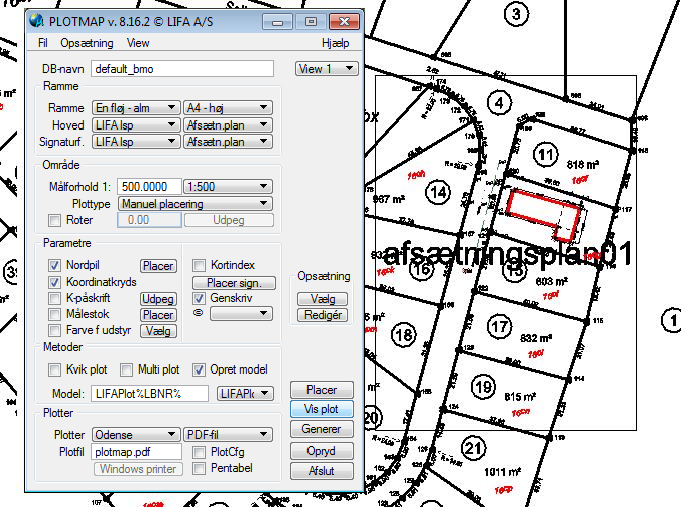Open the LIFAPlot model dropdown

pos(245,394)
